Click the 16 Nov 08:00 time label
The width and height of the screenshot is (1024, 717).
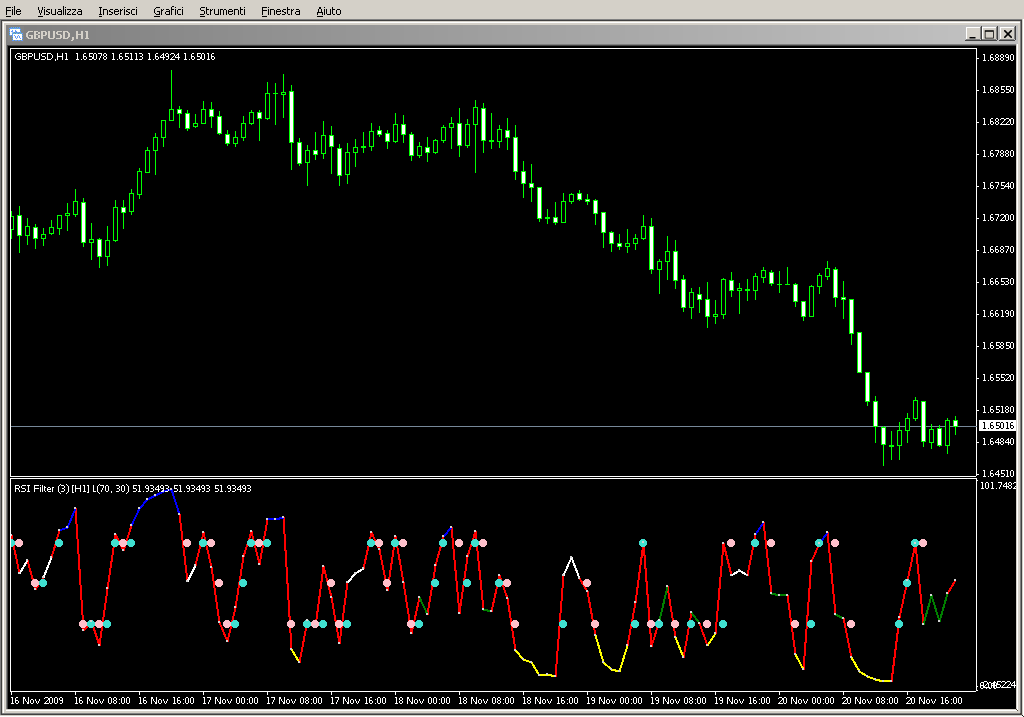click(x=102, y=701)
